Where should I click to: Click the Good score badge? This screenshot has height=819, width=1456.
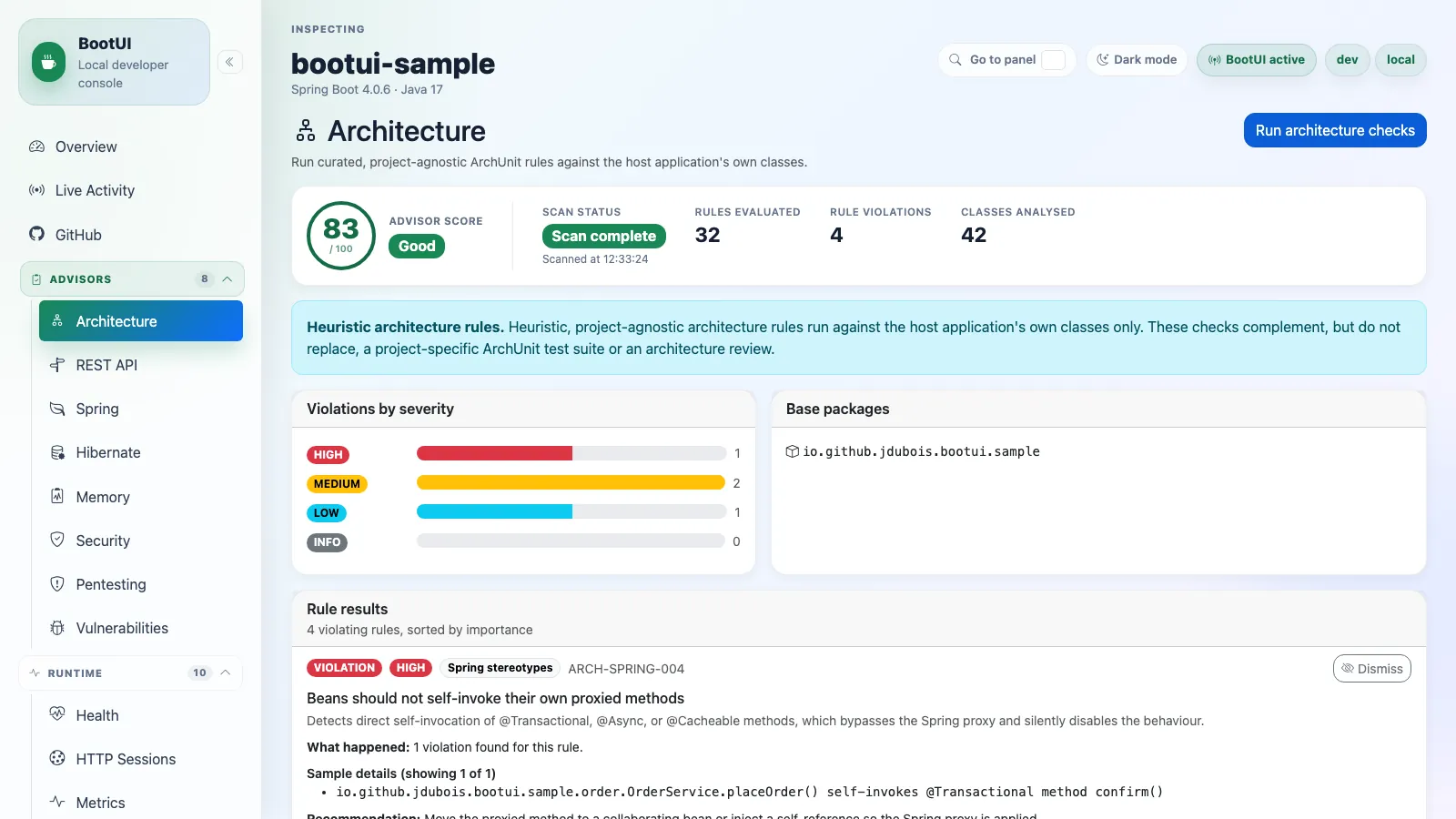point(417,246)
